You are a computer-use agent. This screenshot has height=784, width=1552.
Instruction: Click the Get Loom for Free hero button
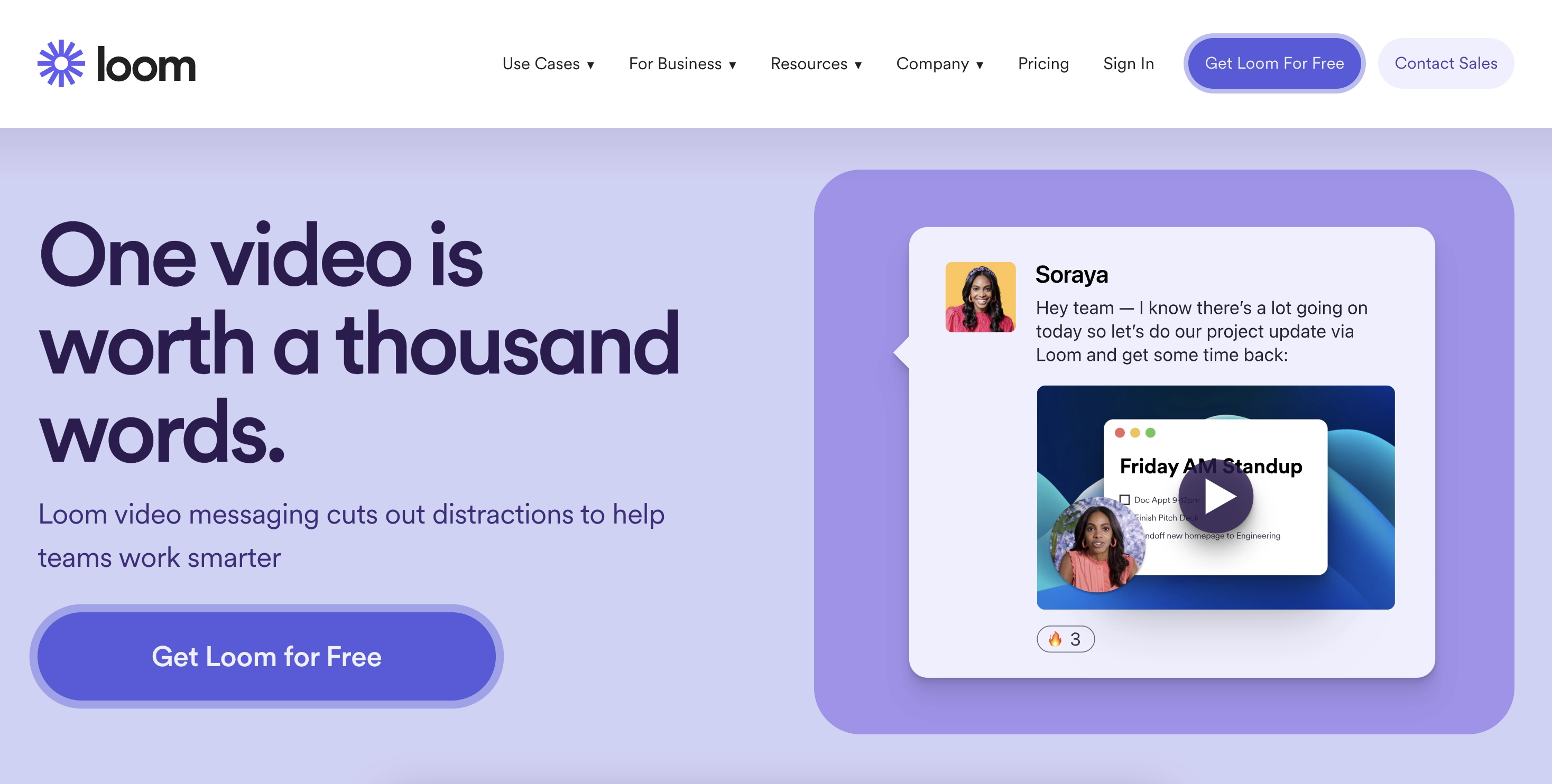(x=266, y=656)
